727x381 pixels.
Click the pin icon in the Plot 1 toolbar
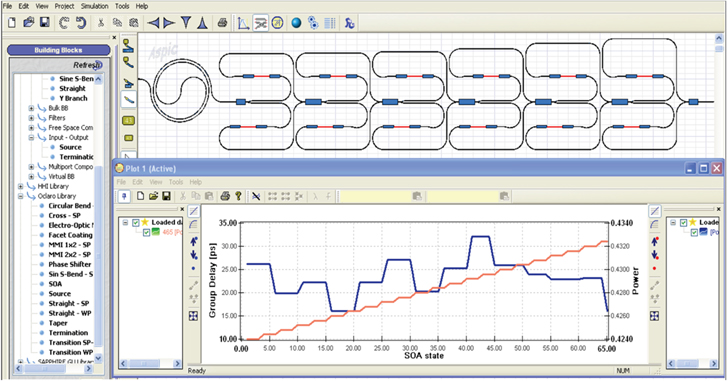(x=124, y=197)
